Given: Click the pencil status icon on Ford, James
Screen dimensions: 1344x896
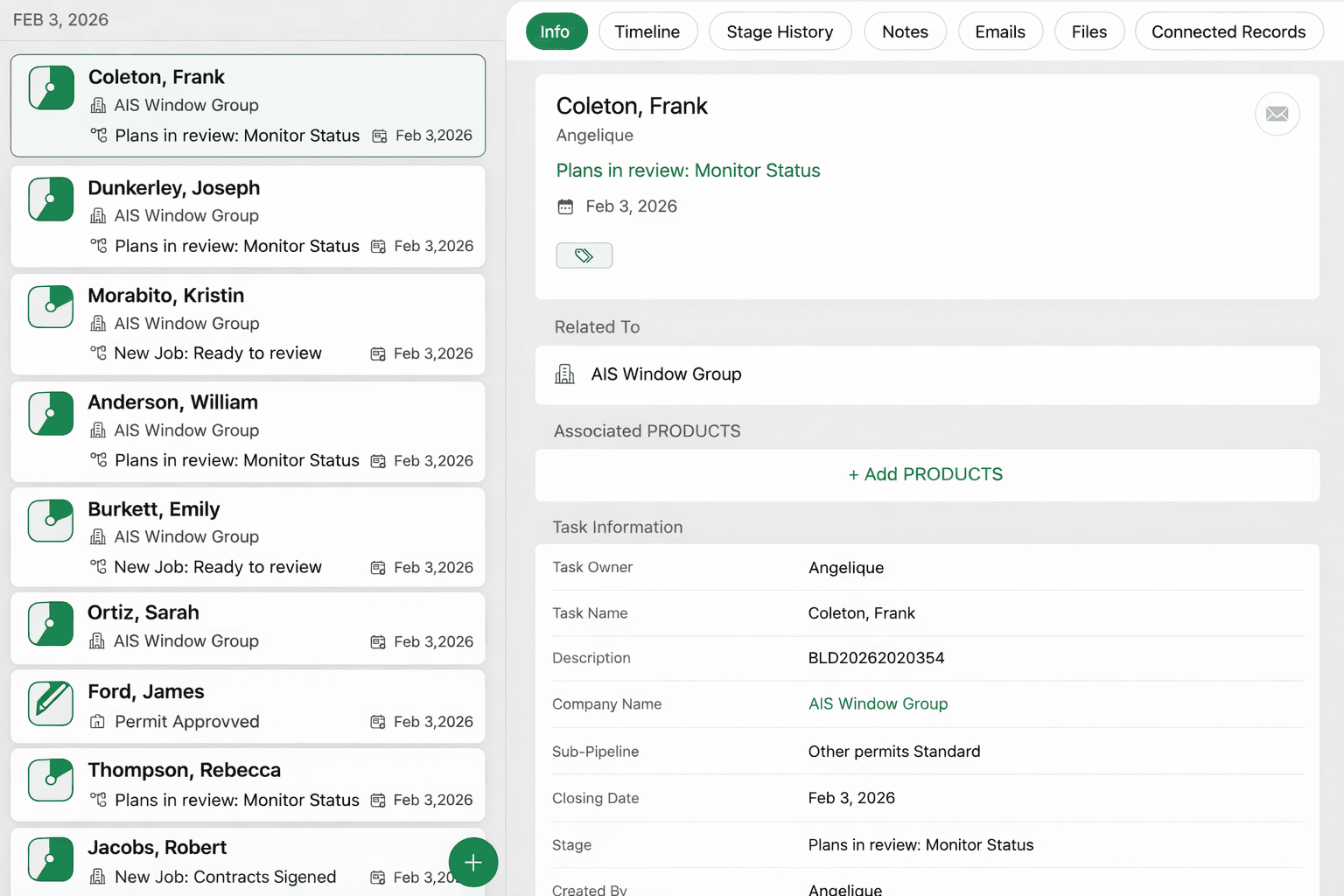Looking at the screenshot, I should click(51, 703).
